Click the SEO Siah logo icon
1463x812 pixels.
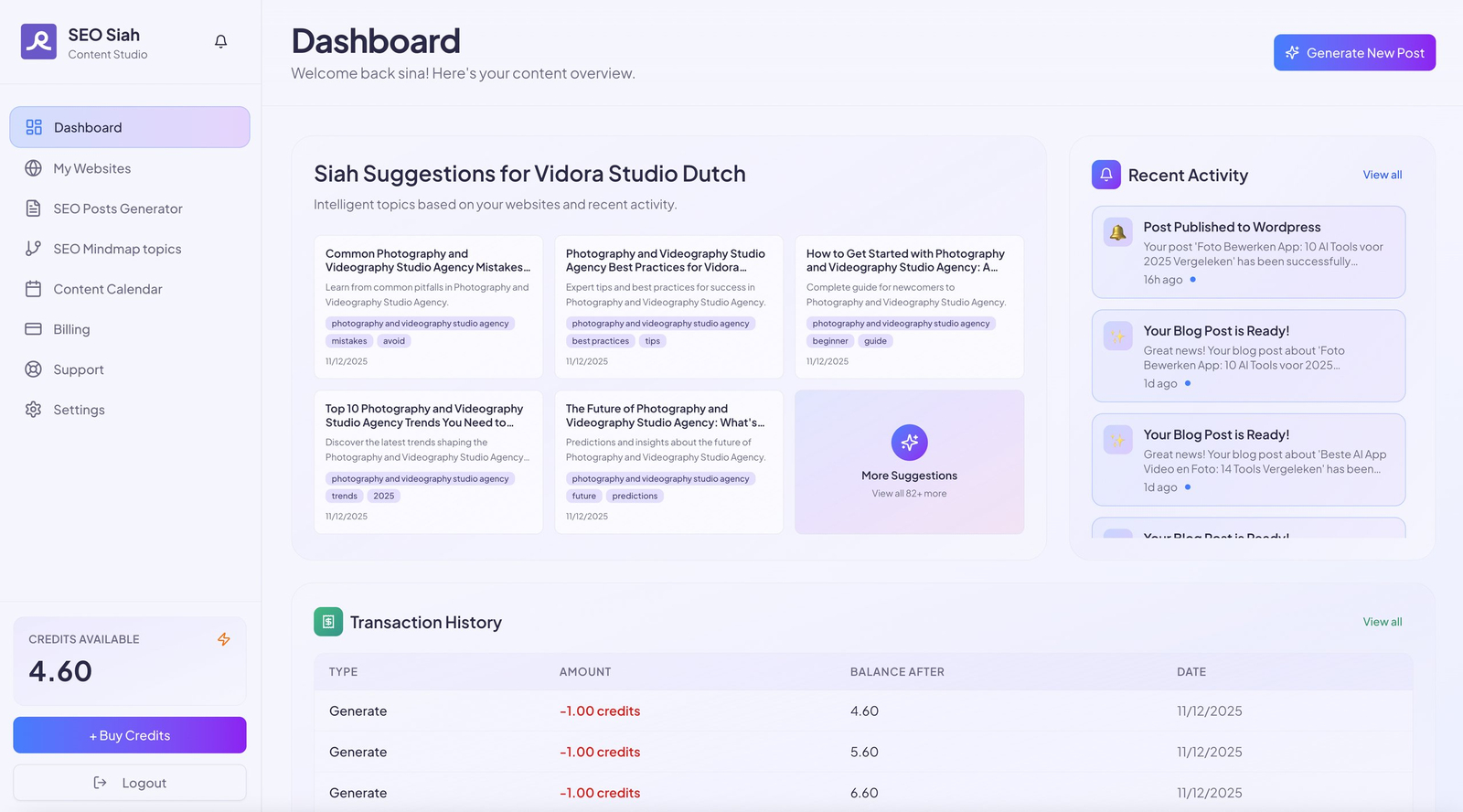[x=38, y=42]
